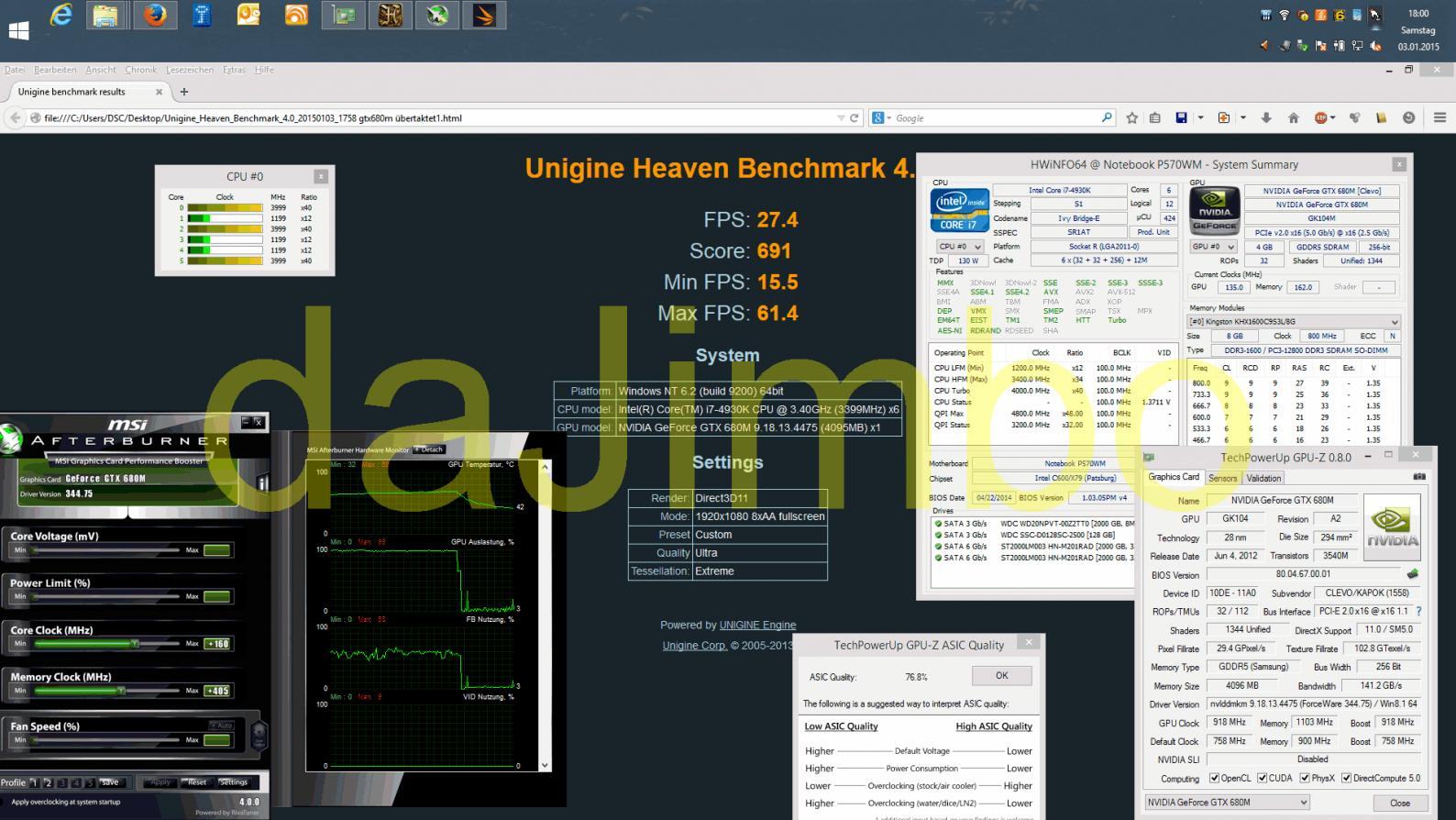1456x820 pixels.
Task: Open the CPU #0 dropdown in HWiNFO
Action: click(960, 247)
